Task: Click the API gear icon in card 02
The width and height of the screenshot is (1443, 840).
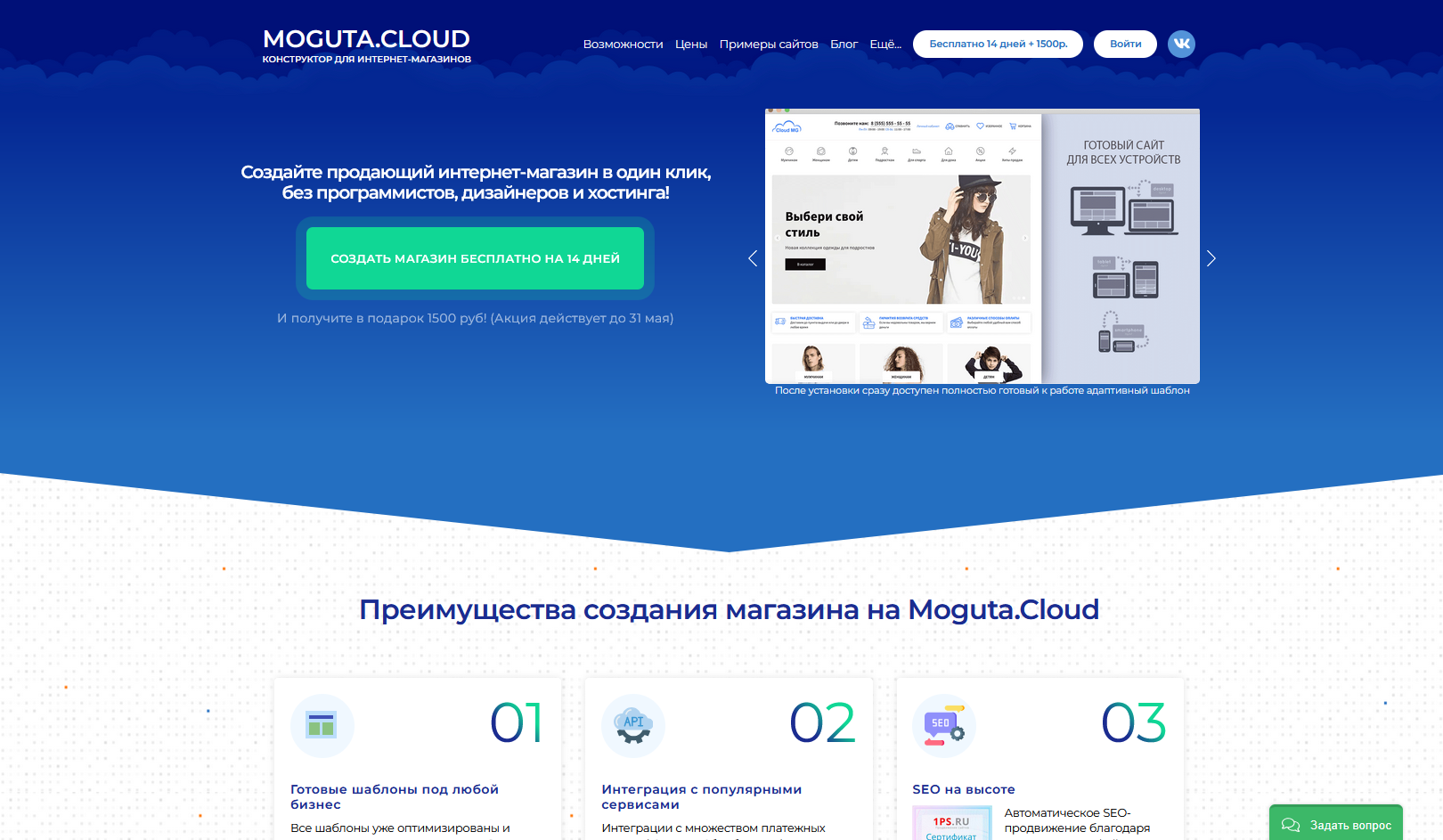Action: [x=633, y=725]
